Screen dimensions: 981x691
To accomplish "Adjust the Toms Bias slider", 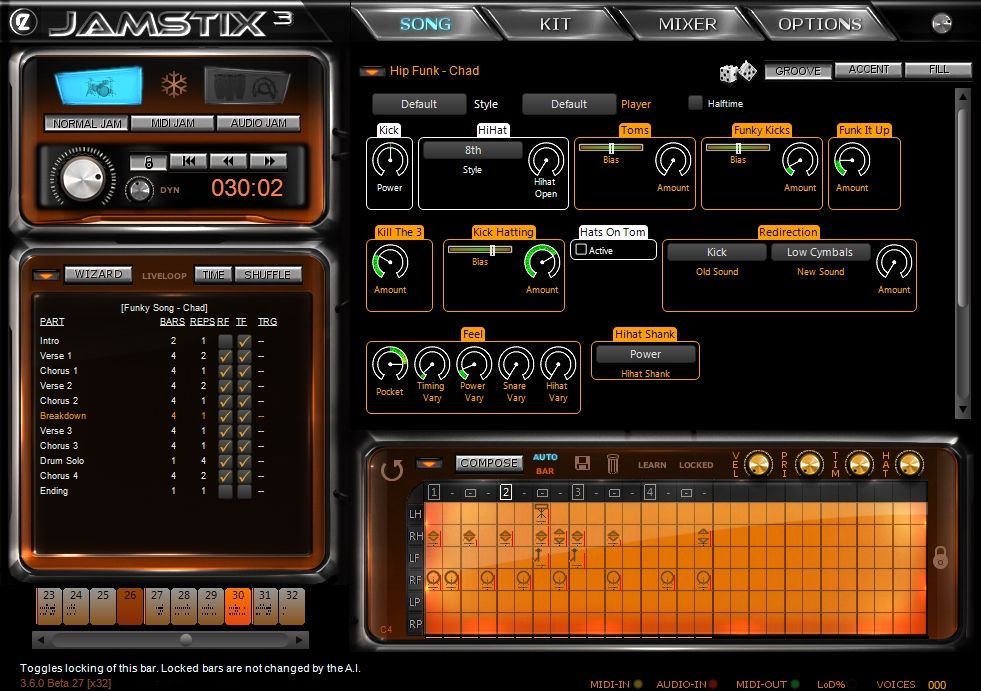I will click(611, 146).
